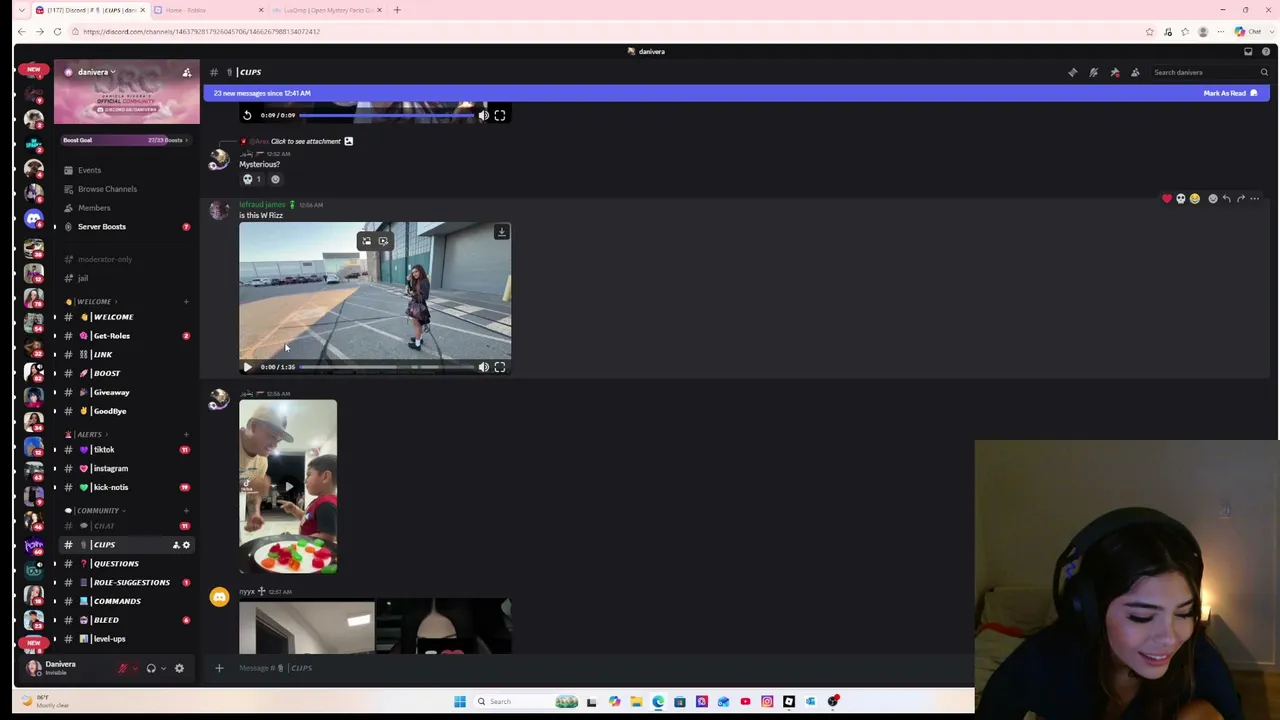This screenshot has width=1280, height=720.
Task: Add skull reaction from hover toolbar
Action: (x=1181, y=199)
